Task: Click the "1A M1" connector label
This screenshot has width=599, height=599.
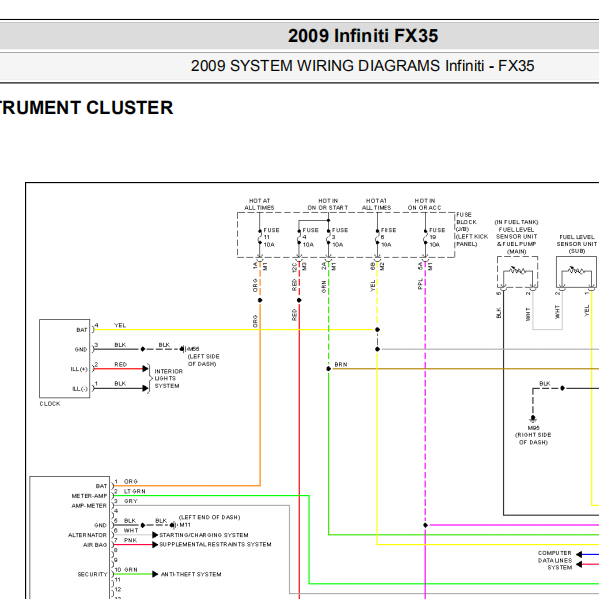Action: [x=260, y=266]
